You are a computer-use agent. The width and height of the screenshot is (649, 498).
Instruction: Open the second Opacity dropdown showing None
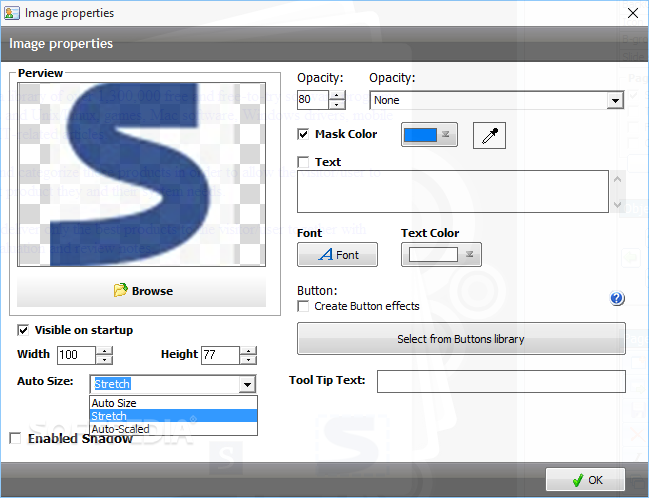(496, 100)
